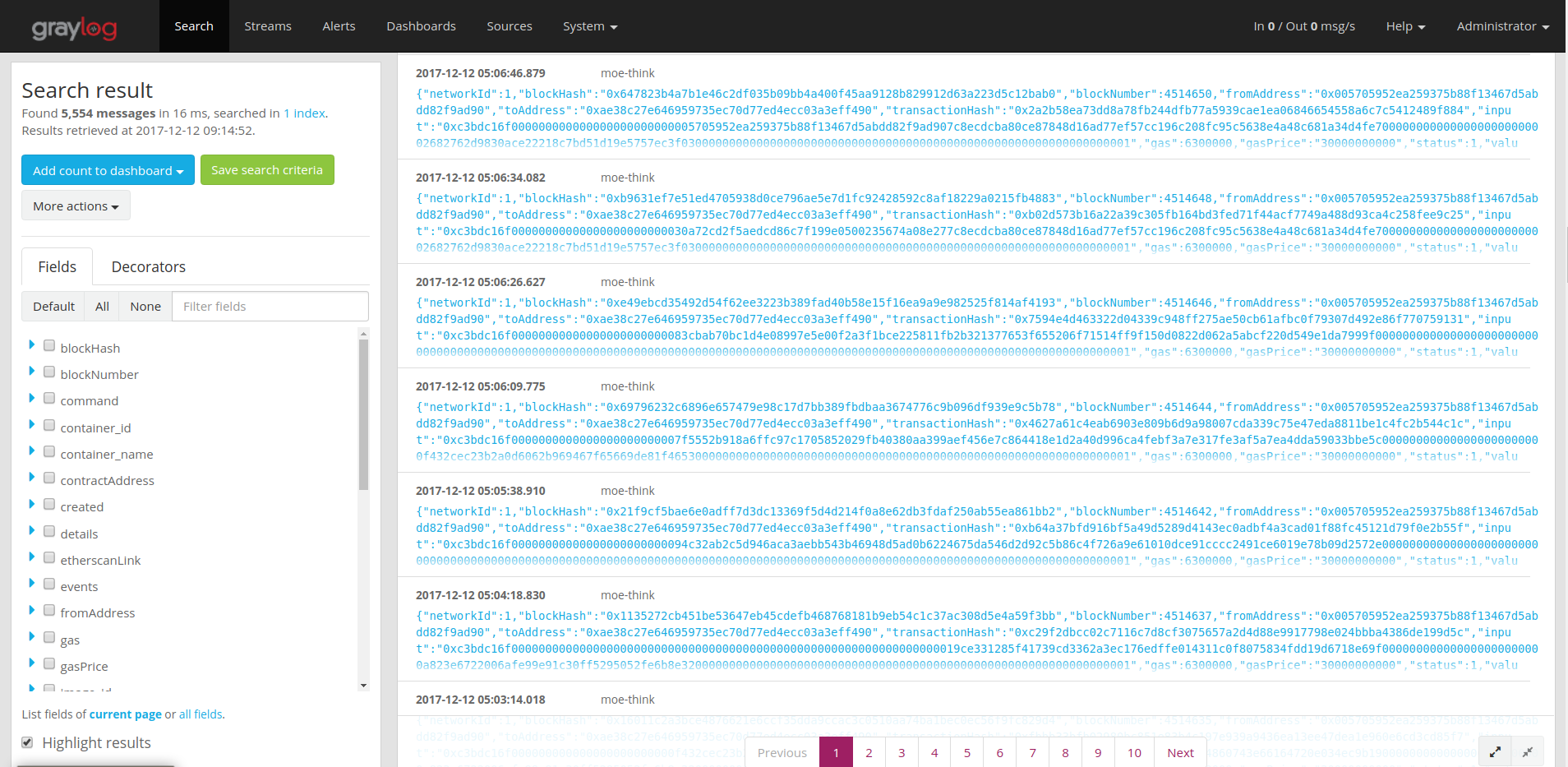Check the container_id field
This screenshot has width=1568, height=767.
click(49, 426)
